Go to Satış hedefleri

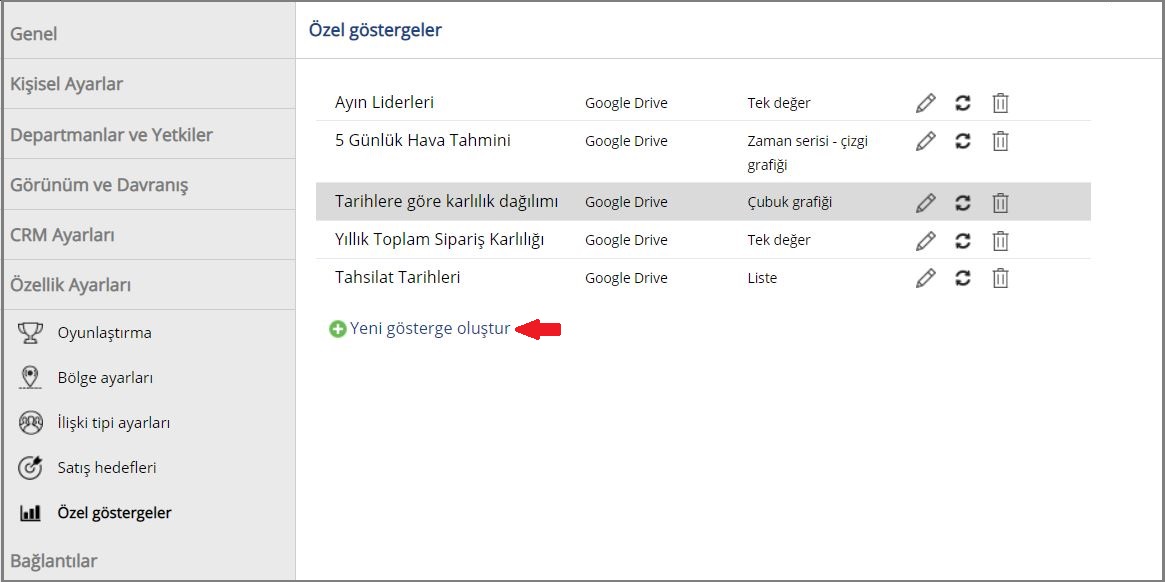[x=107, y=468]
